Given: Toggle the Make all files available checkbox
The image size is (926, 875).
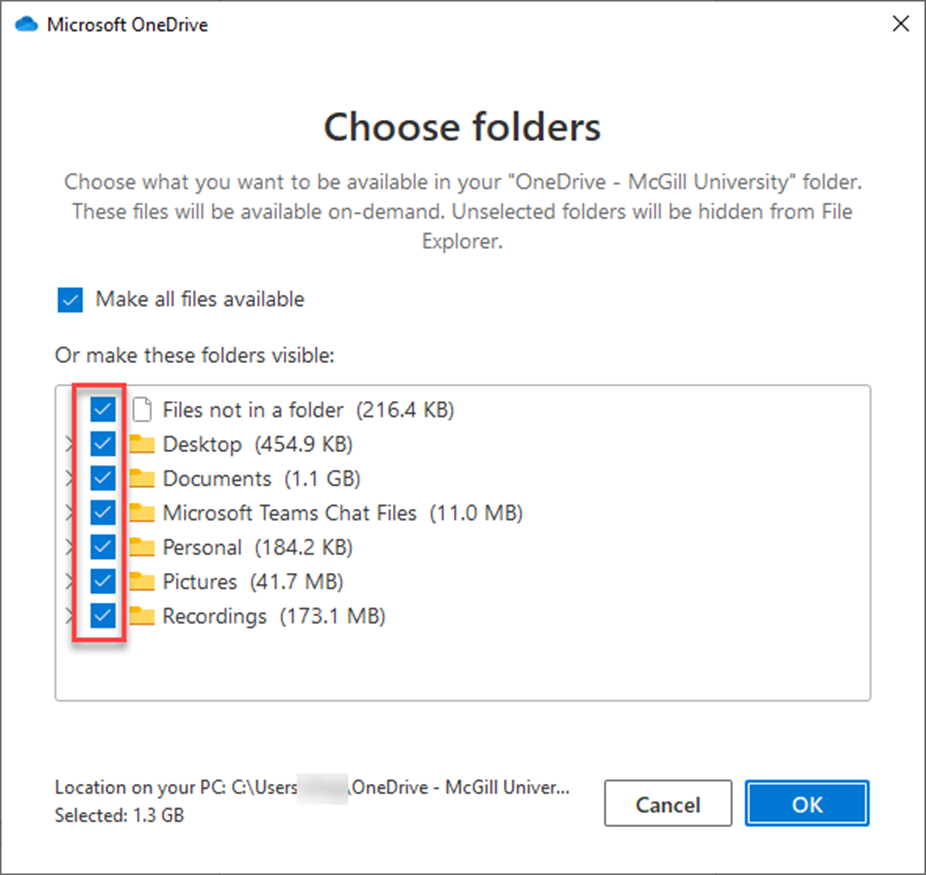Looking at the screenshot, I should [69, 299].
